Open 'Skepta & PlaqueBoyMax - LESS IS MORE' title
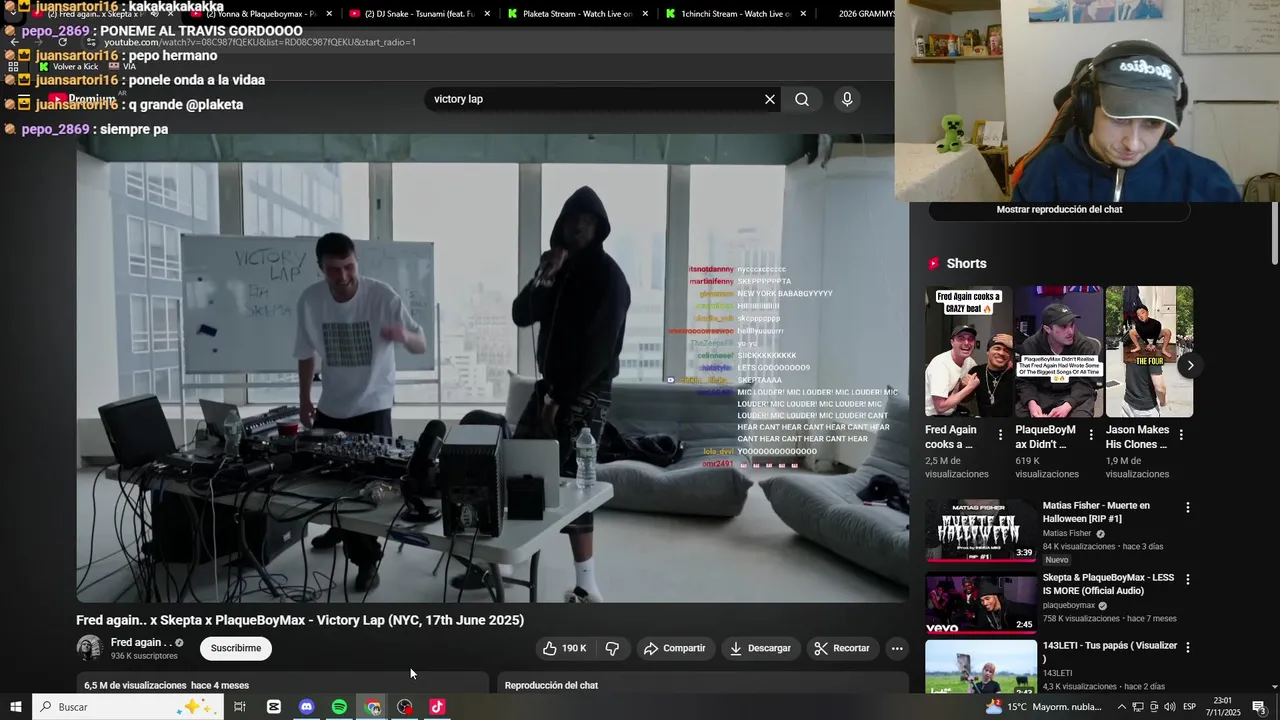The width and height of the screenshot is (1280, 720). tap(1108, 585)
